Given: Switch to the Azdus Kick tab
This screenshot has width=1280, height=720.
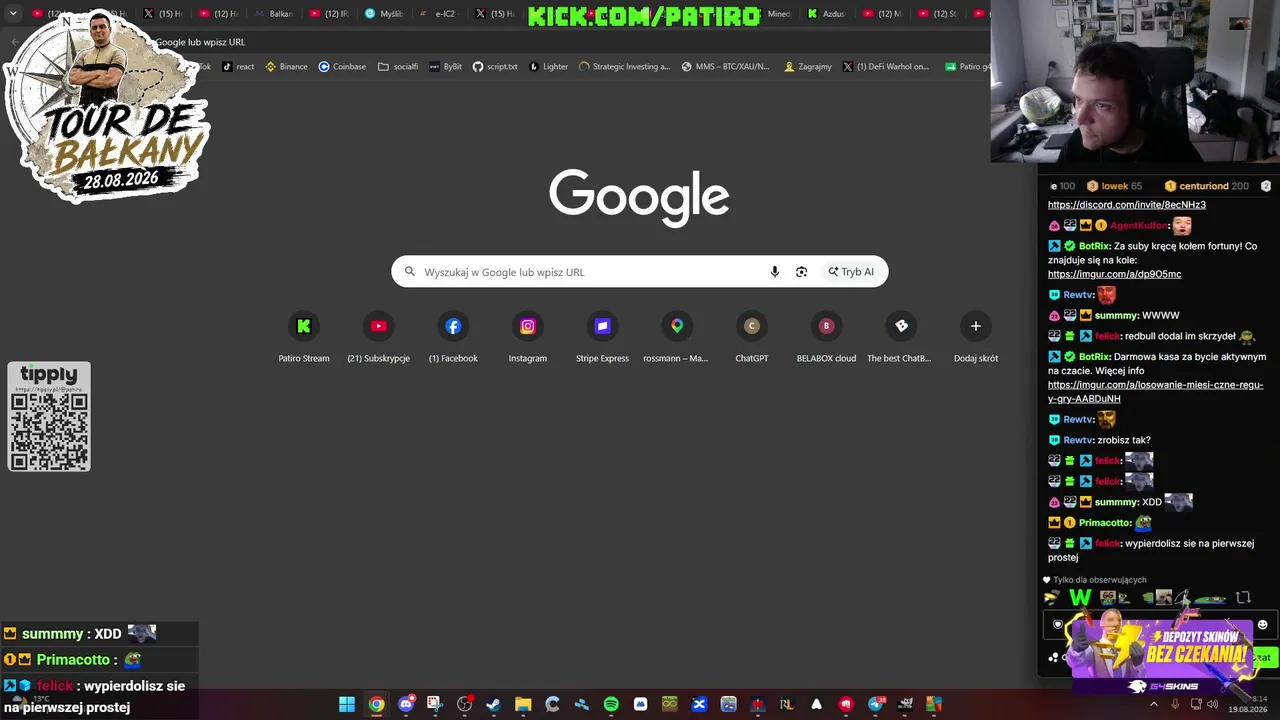Looking at the screenshot, I should click(x=826, y=14).
